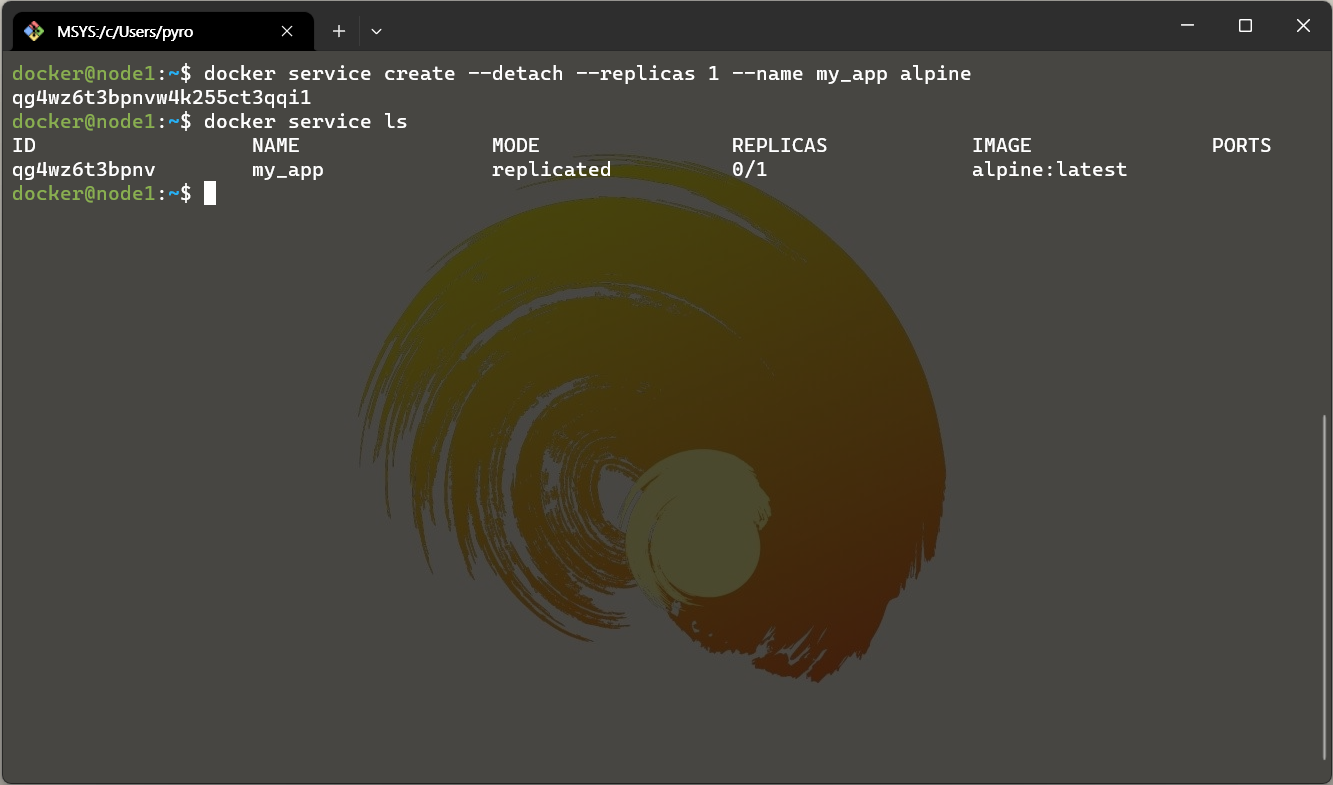1333x785 pixels.
Task: Click the replicated mode value
Action: click(x=552, y=169)
